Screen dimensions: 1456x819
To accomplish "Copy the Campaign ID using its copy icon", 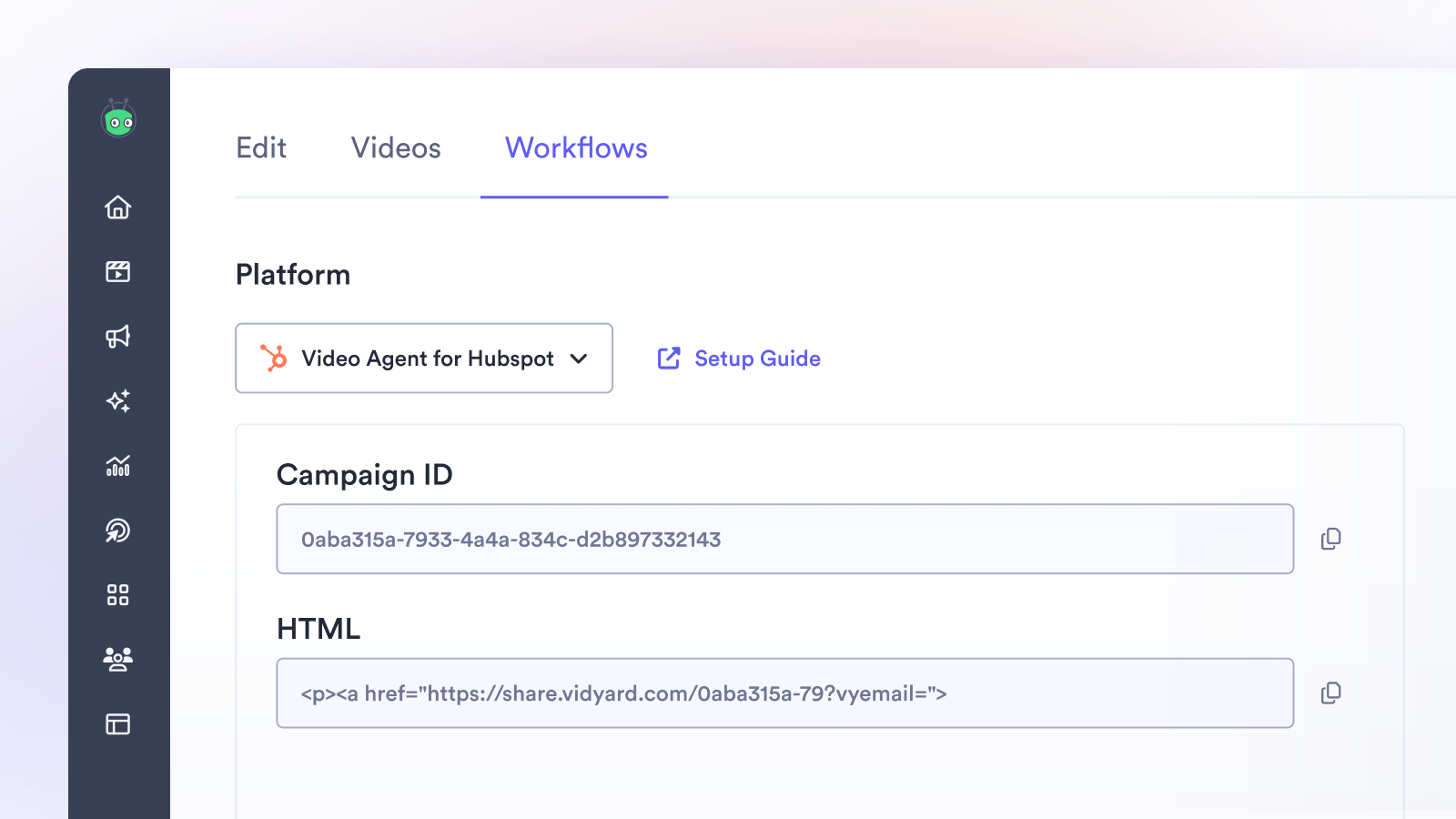I will tap(1331, 539).
